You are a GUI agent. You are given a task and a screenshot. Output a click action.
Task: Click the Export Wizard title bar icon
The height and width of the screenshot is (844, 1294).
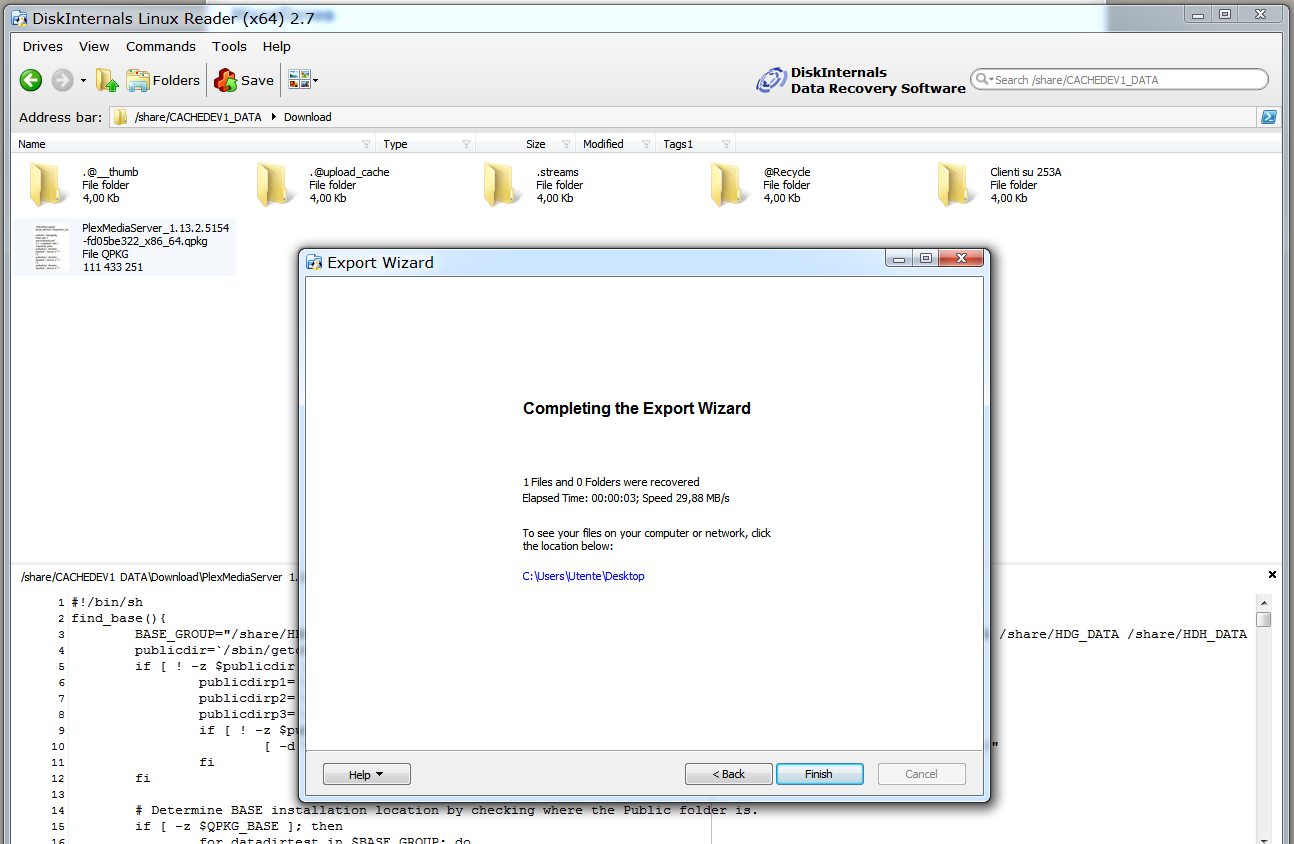pyautogui.click(x=314, y=263)
